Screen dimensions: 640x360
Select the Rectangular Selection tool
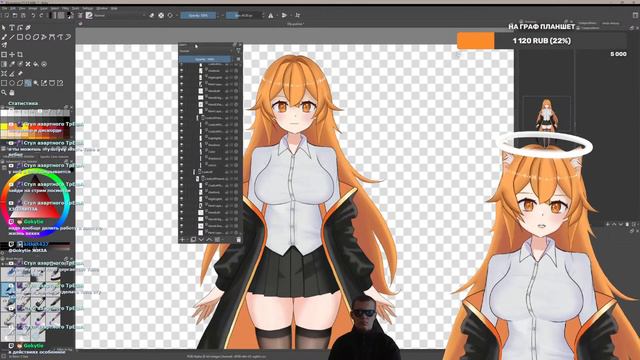tap(4, 83)
